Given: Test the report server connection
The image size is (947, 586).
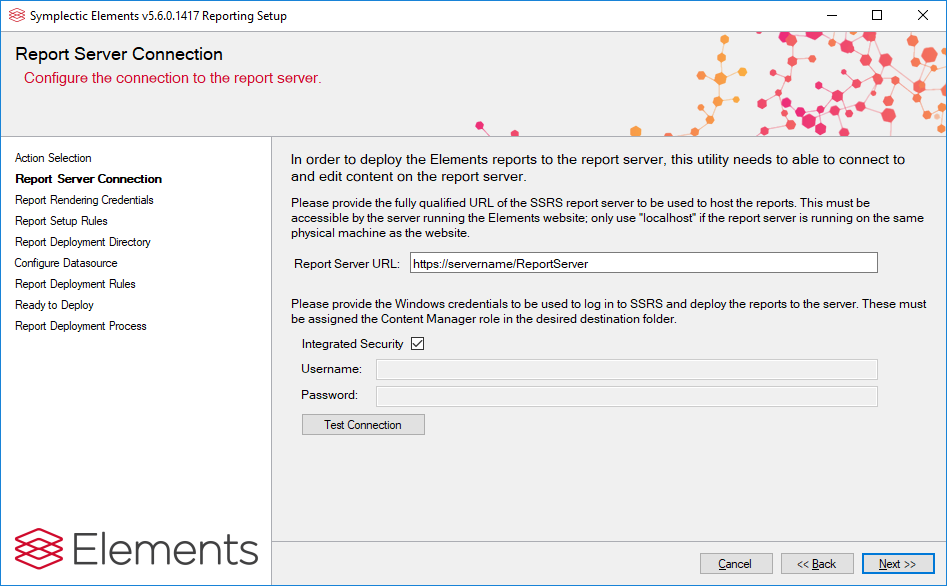Looking at the screenshot, I should [x=363, y=425].
